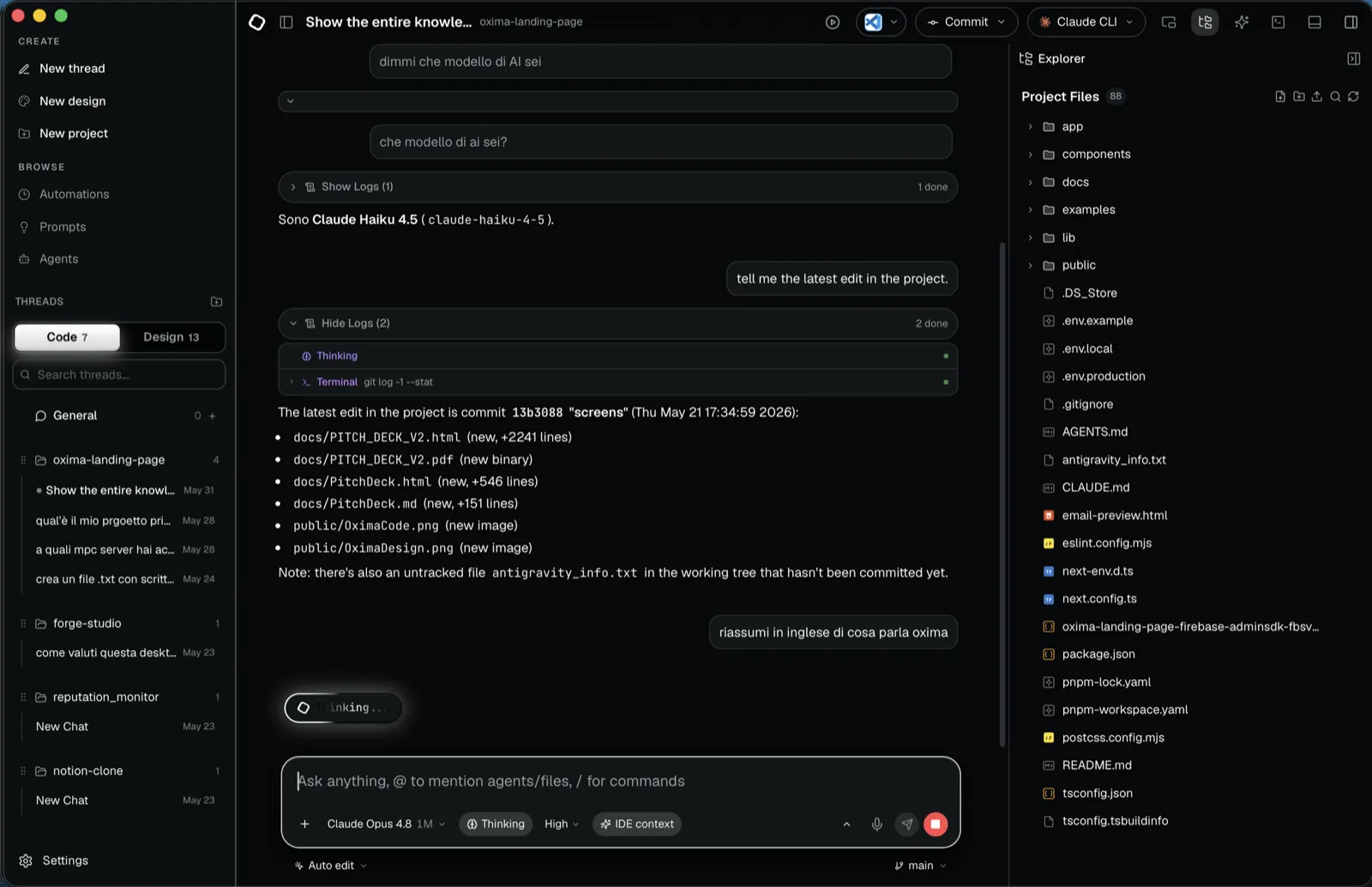1372x887 pixels.
Task: Toggle Thinking mode in composer
Action: [x=496, y=824]
